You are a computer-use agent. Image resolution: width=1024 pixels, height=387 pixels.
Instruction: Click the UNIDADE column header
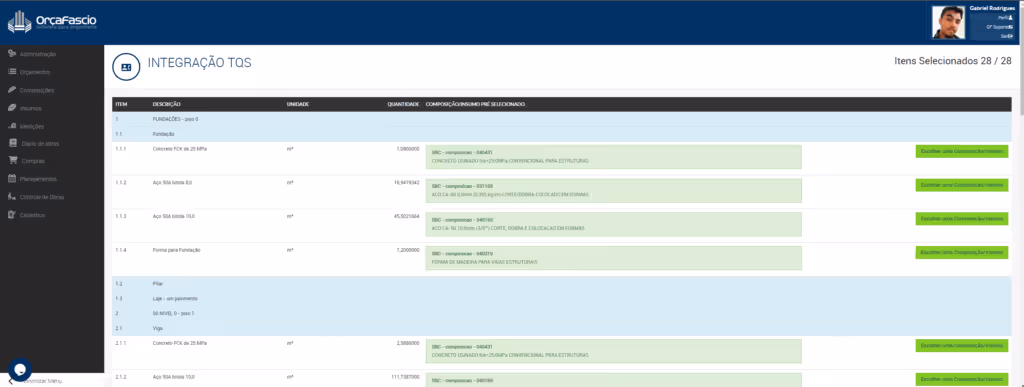click(x=298, y=104)
